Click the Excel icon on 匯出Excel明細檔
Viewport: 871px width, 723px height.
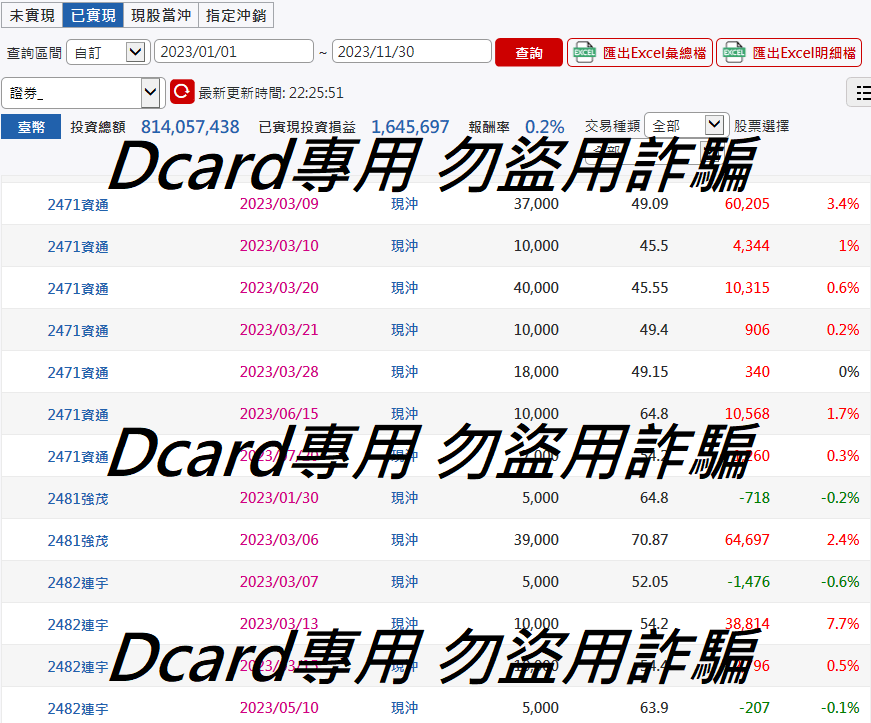click(x=734, y=53)
